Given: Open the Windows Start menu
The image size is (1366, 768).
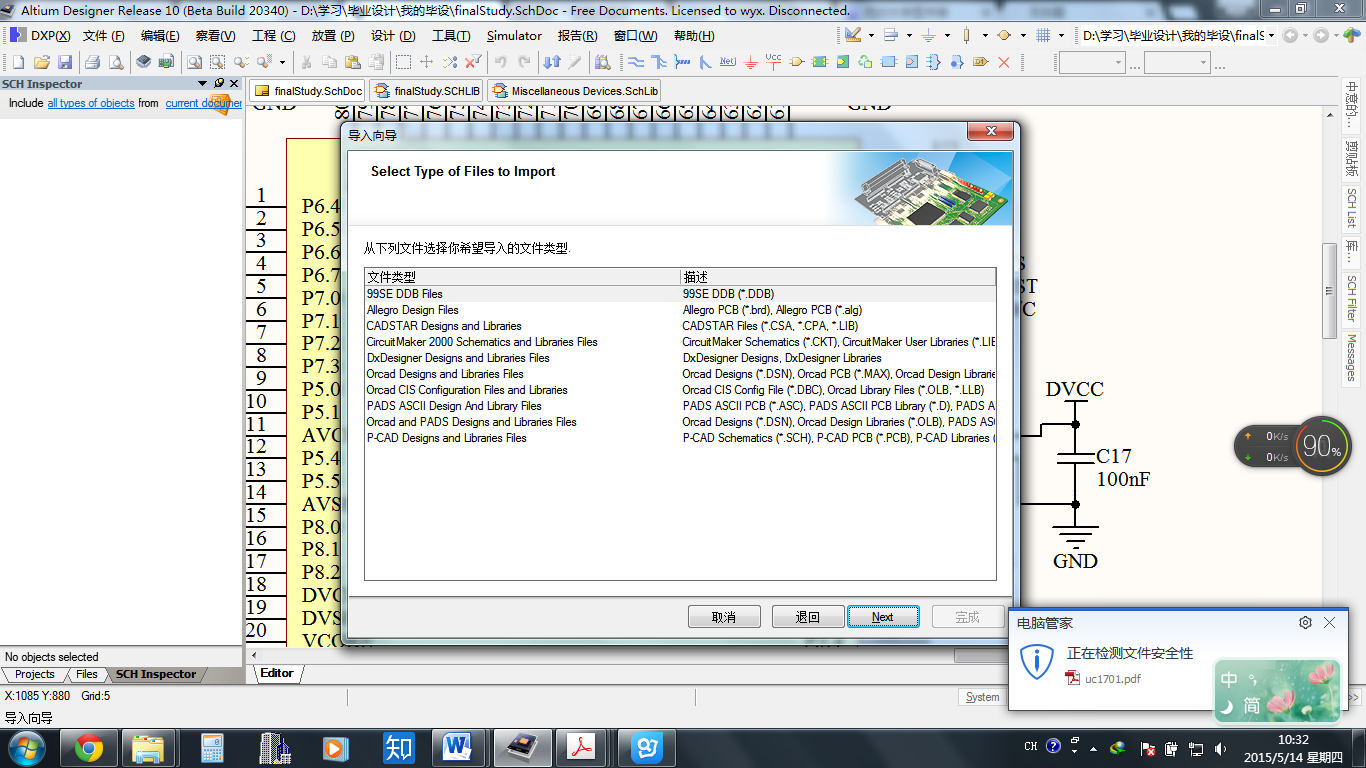Looking at the screenshot, I should tap(25, 747).
